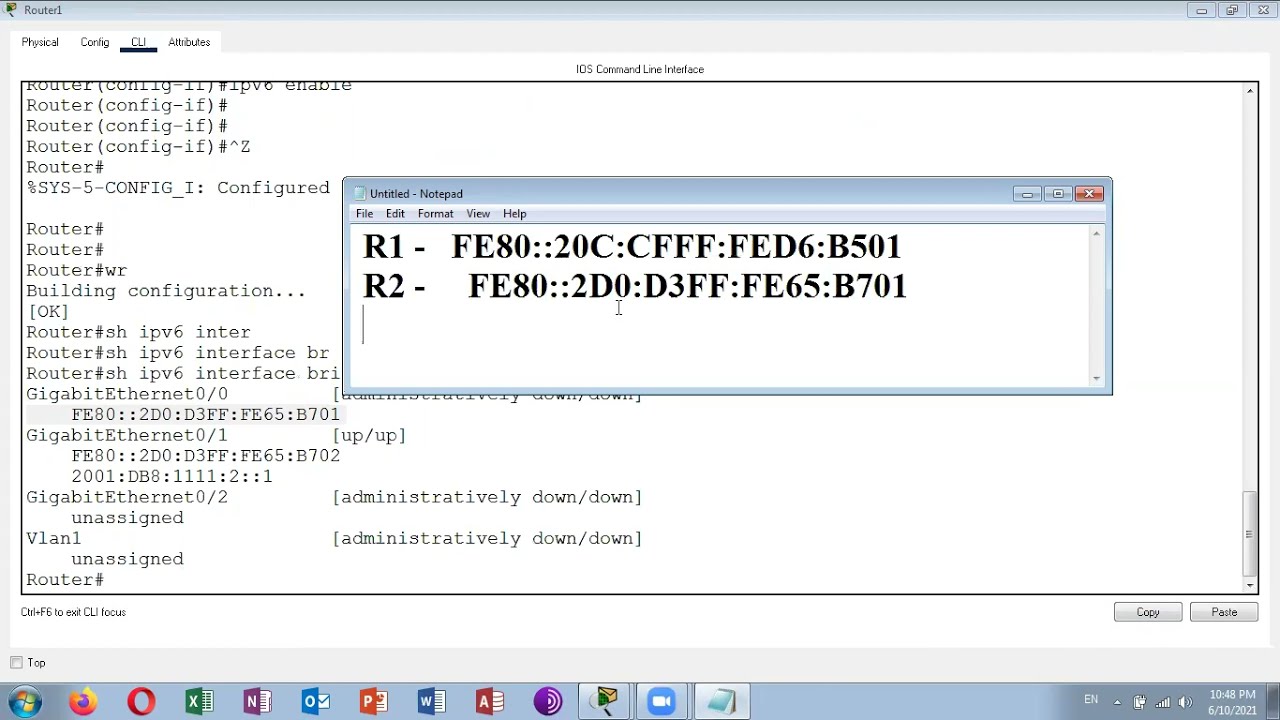Click address 2001:DB8:1111:2::1 in CLI
1280x720 pixels.
click(x=171, y=476)
